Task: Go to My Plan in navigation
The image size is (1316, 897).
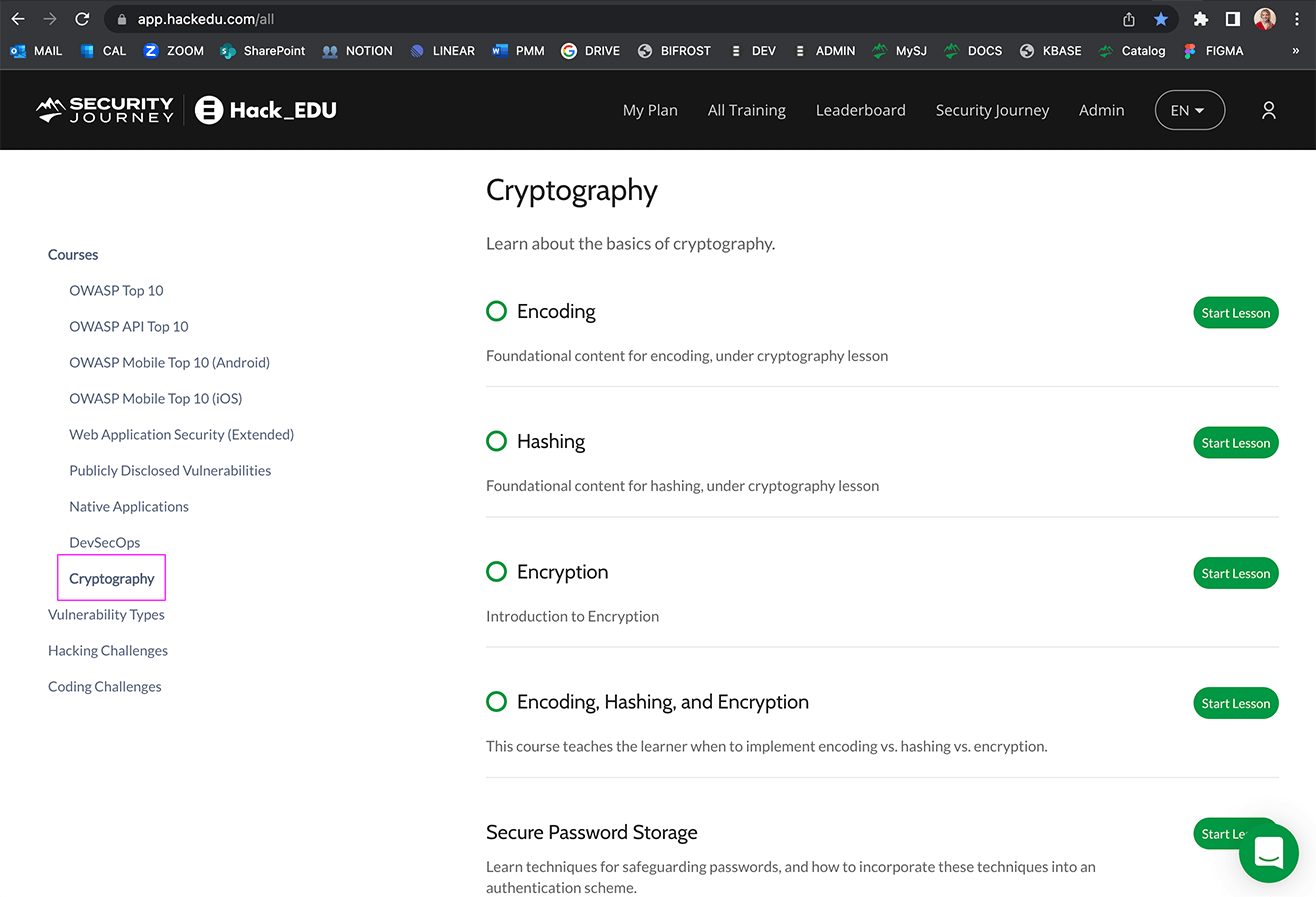Action: pos(650,110)
